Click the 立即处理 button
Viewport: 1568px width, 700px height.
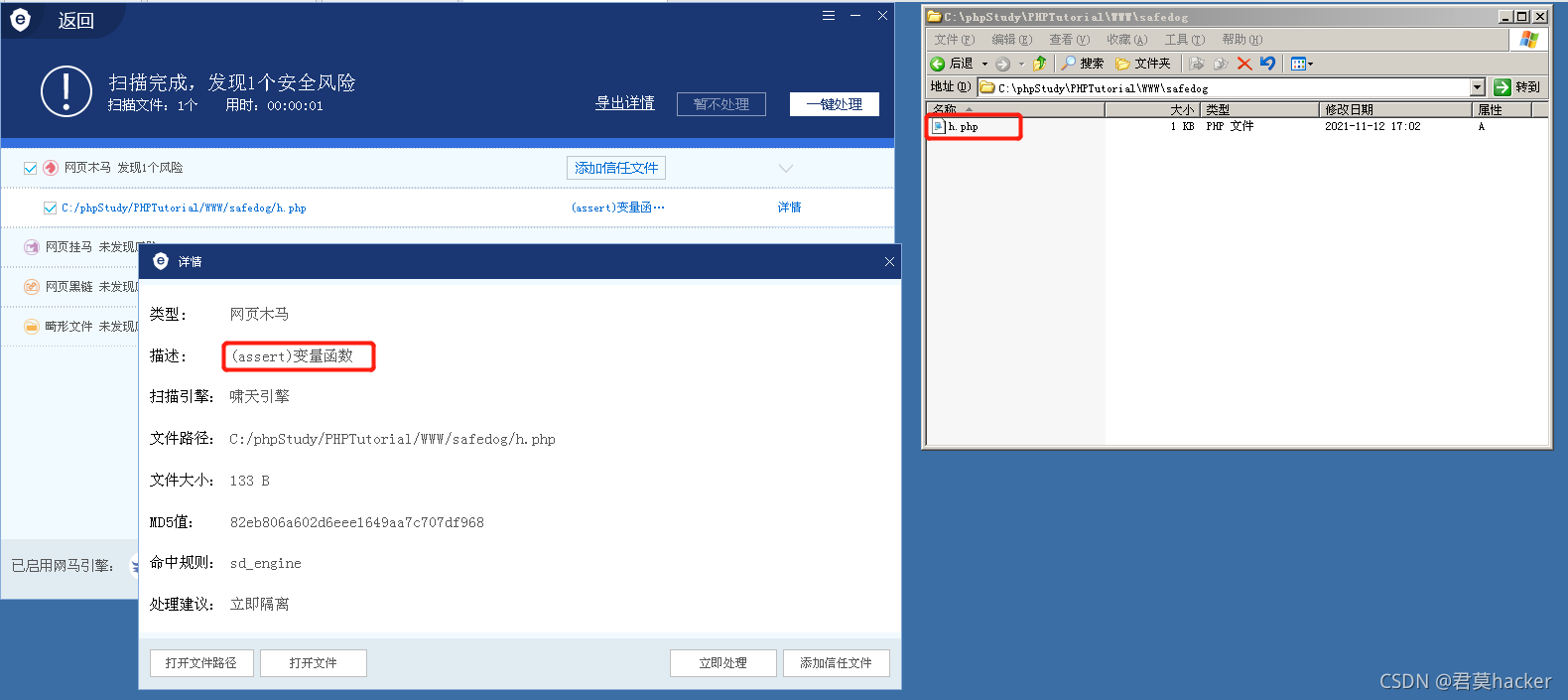[723, 663]
